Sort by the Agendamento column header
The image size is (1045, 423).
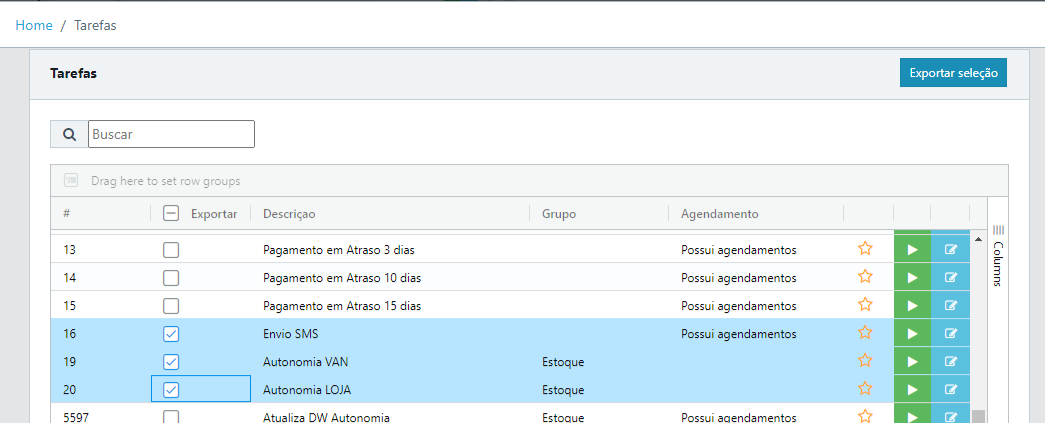720,214
